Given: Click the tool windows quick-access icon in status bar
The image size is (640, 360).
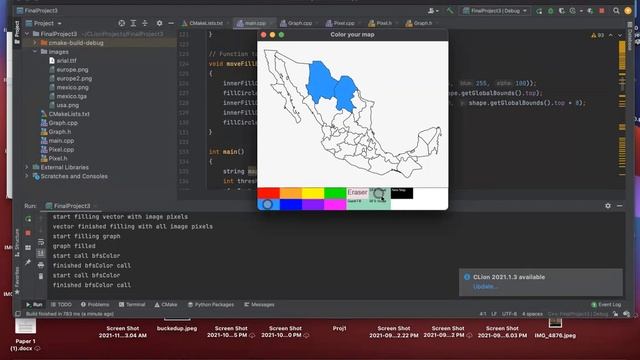Looking at the screenshot, I should pyautogui.click(x=18, y=314).
